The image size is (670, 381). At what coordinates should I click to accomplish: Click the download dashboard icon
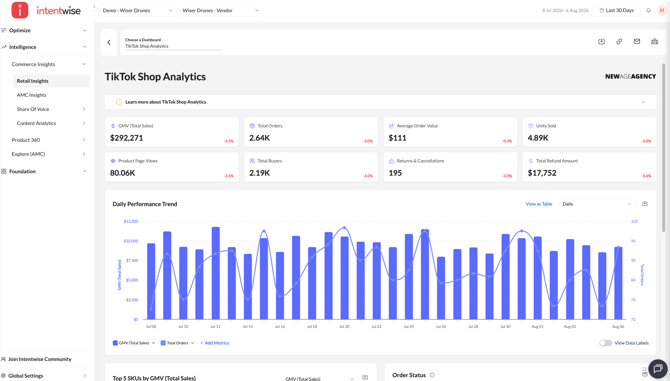click(601, 41)
